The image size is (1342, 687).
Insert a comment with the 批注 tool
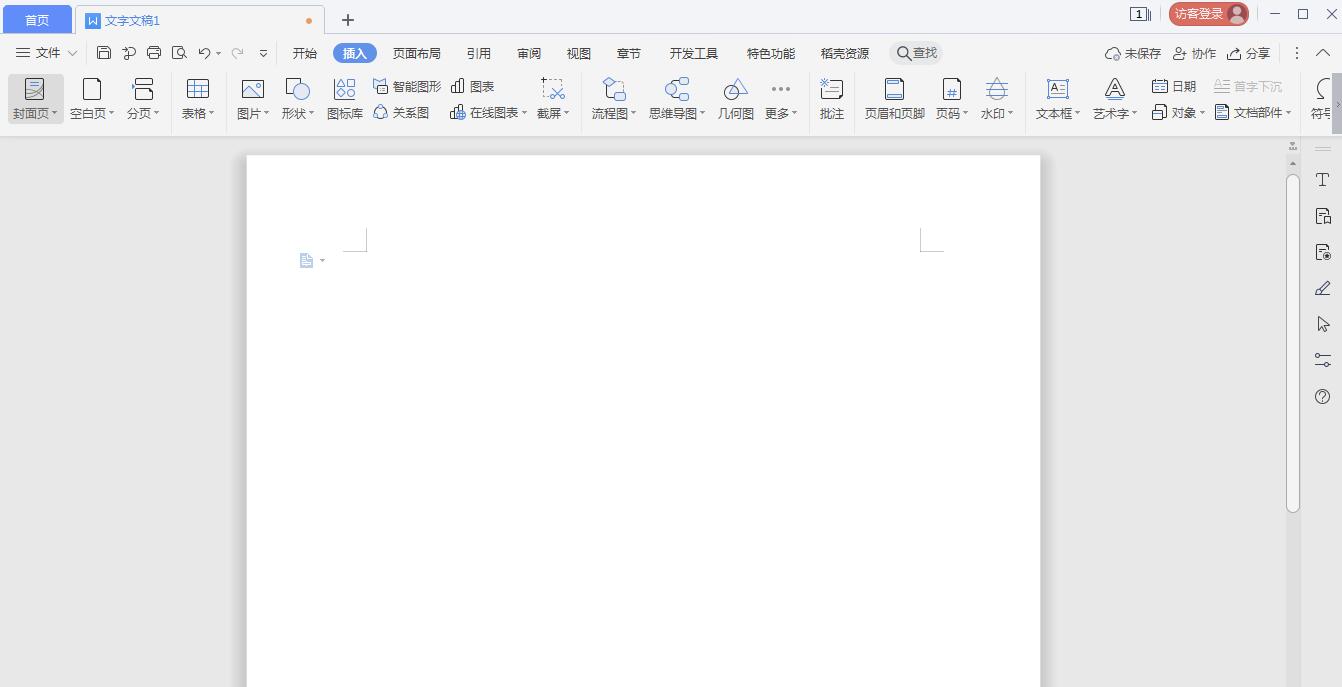tap(831, 97)
